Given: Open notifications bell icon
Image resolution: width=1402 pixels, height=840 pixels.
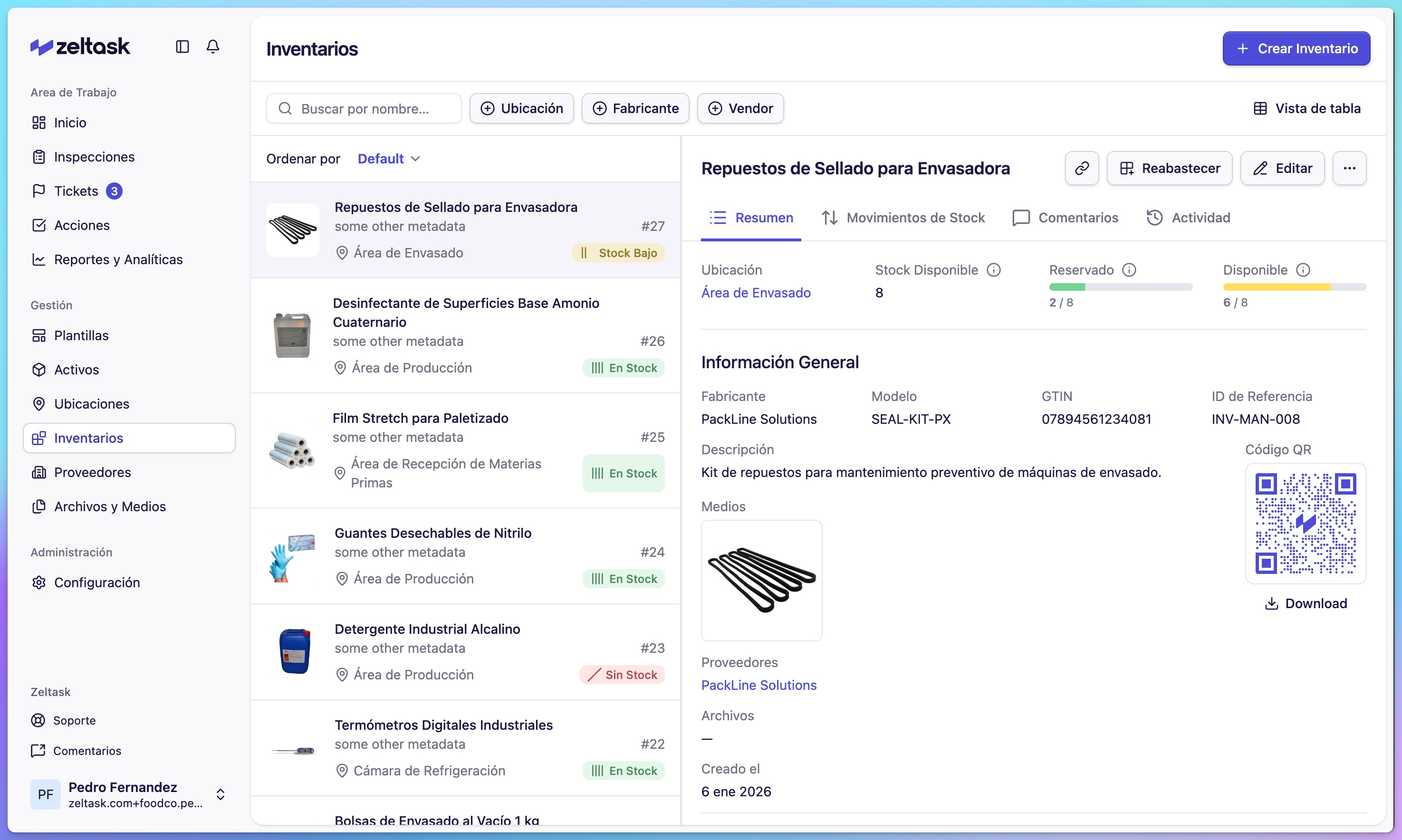Looking at the screenshot, I should click(x=213, y=47).
